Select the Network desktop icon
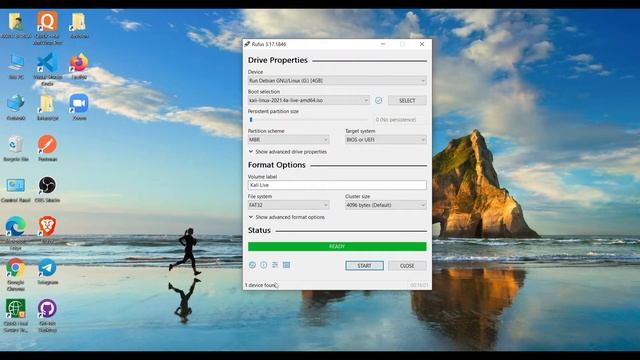 point(16,104)
